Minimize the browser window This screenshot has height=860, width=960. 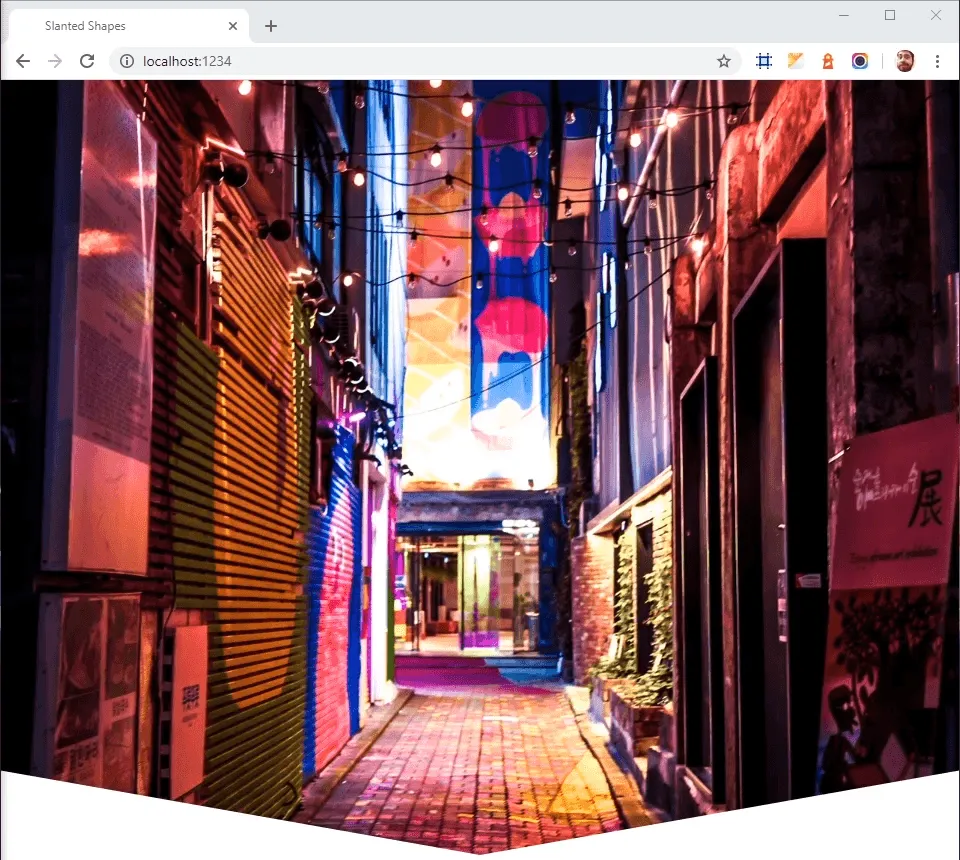pos(844,15)
